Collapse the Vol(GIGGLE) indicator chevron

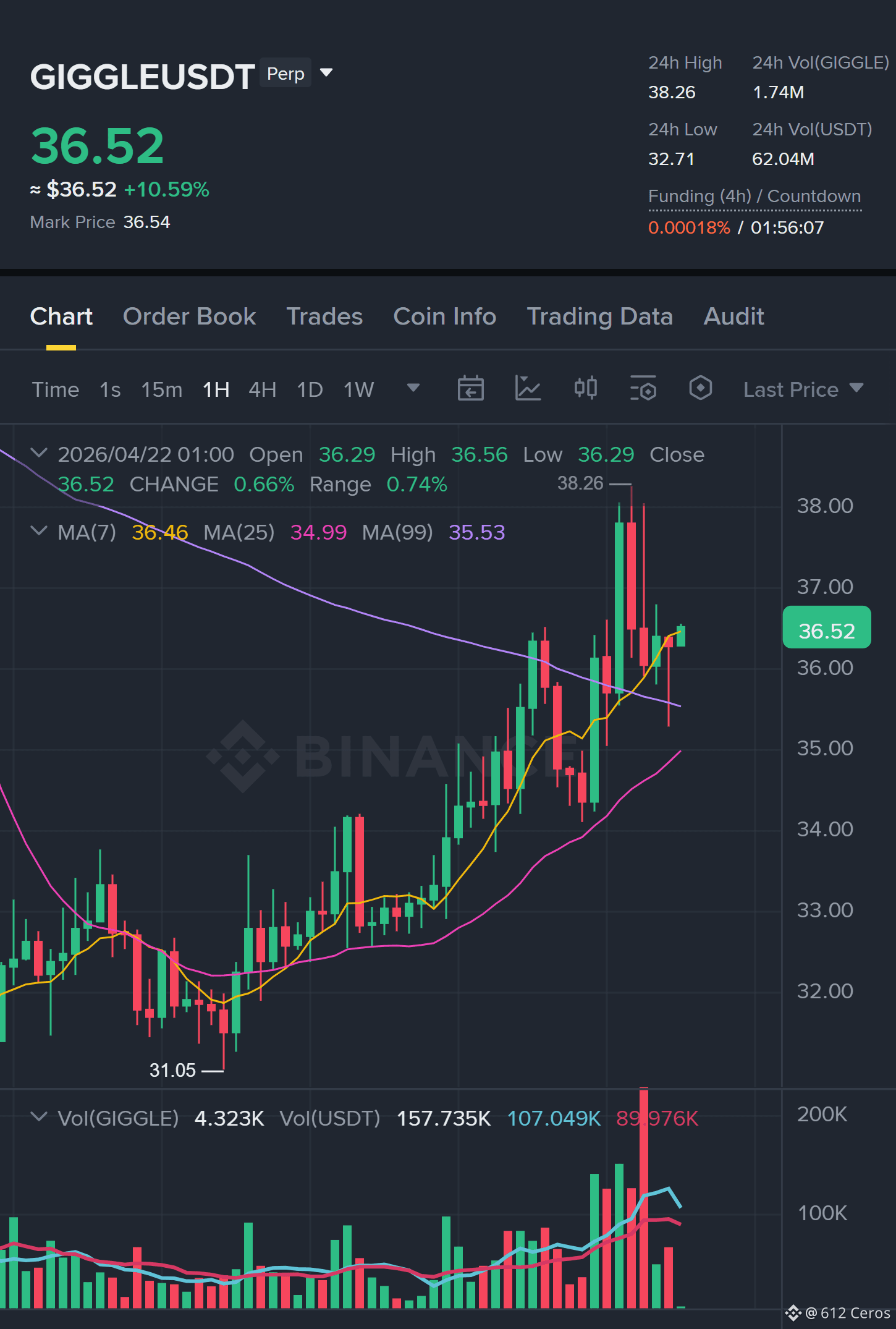[x=38, y=1117]
